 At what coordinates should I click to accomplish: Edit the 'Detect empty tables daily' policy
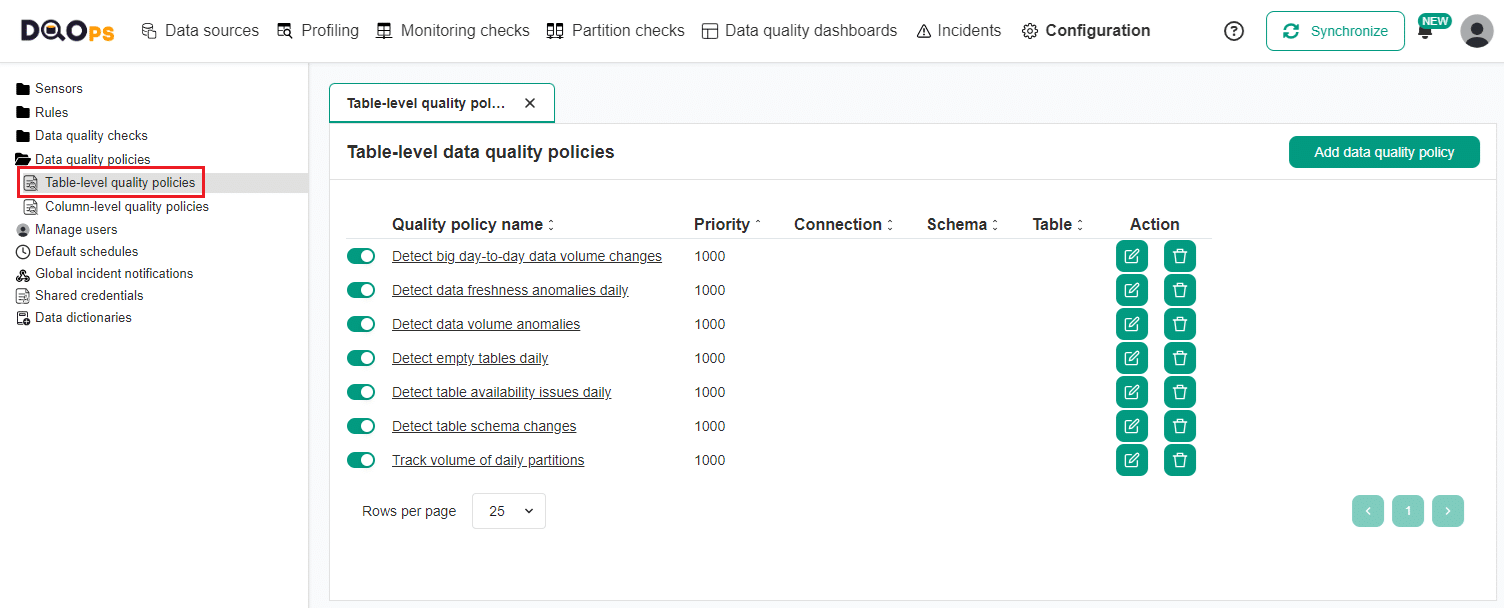(x=1132, y=358)
